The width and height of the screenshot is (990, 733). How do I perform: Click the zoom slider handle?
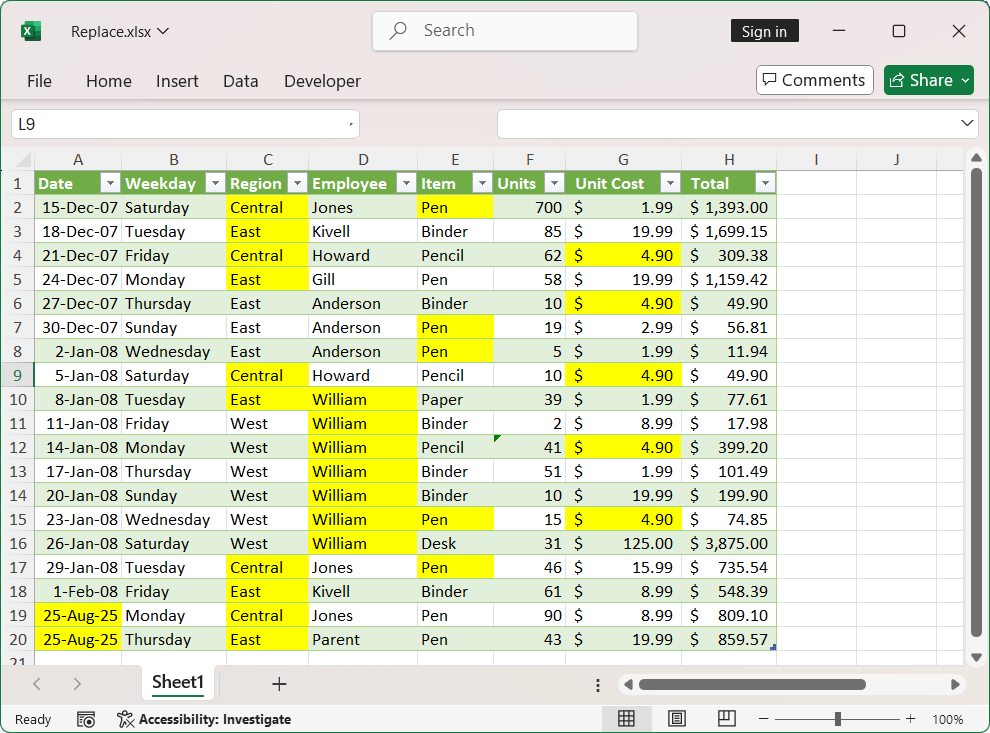tap(837, 719)
